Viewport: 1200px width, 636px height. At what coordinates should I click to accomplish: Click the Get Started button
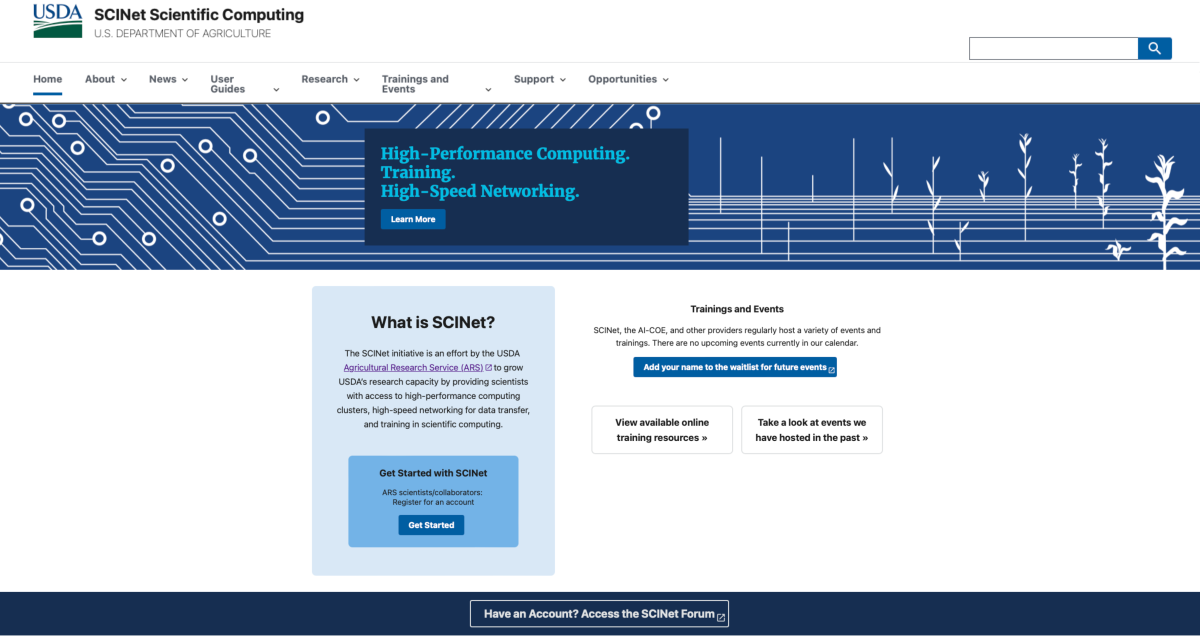[x=431, y=524]
